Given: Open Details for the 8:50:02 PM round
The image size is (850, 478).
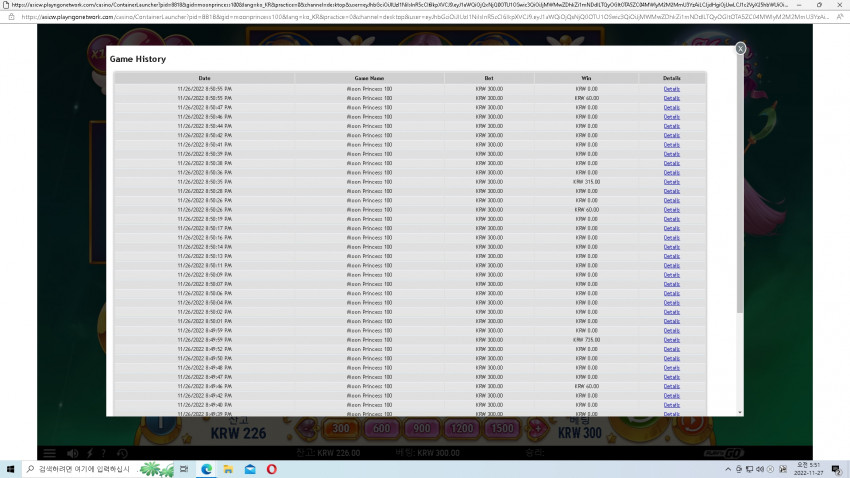Looking at the screenshot, I should click(x=671, y=312).
